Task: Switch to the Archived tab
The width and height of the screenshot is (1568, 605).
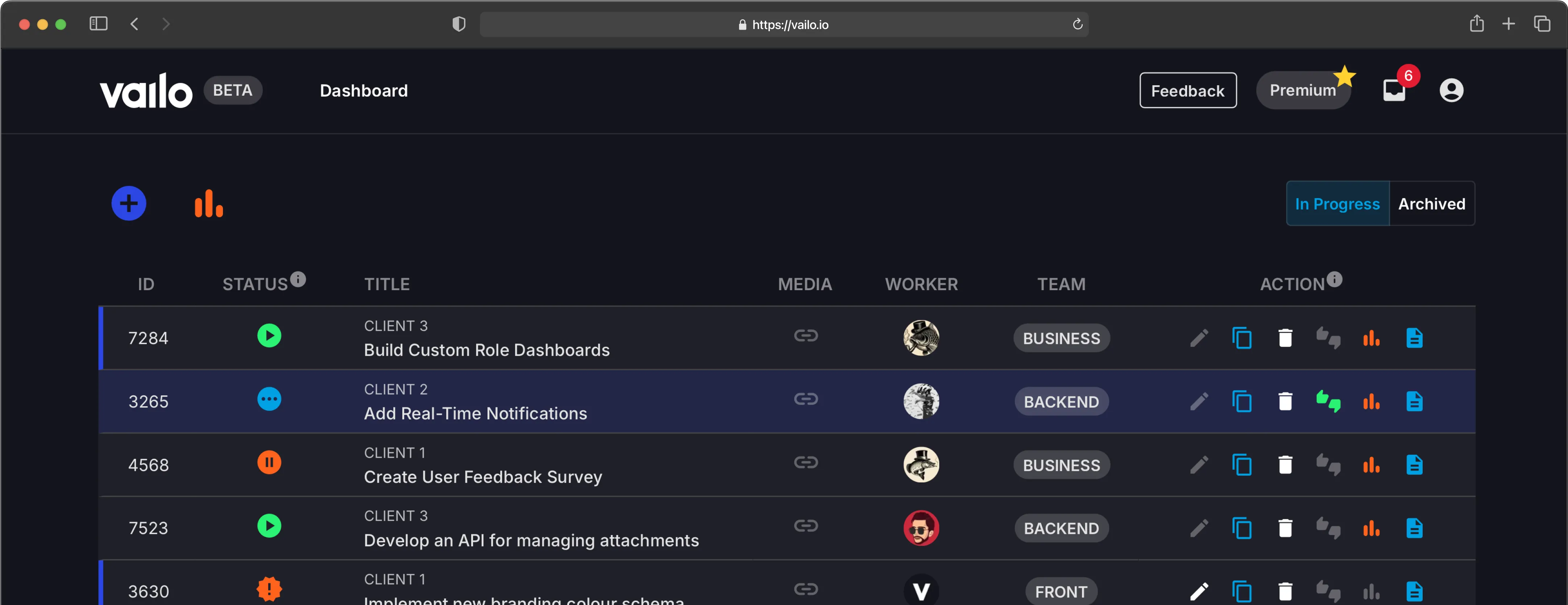Action: tap(1431, 203)
